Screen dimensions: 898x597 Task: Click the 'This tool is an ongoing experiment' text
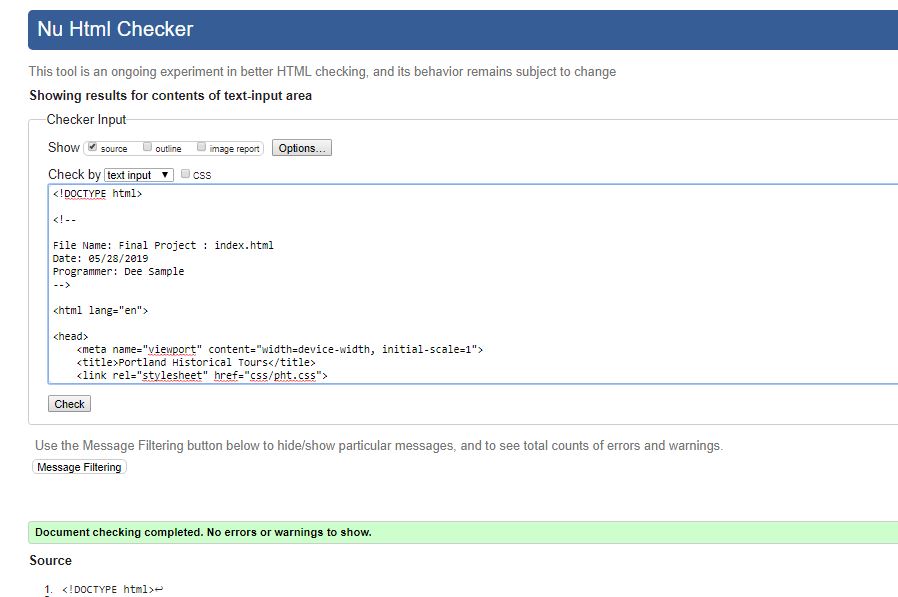point(322,72)
